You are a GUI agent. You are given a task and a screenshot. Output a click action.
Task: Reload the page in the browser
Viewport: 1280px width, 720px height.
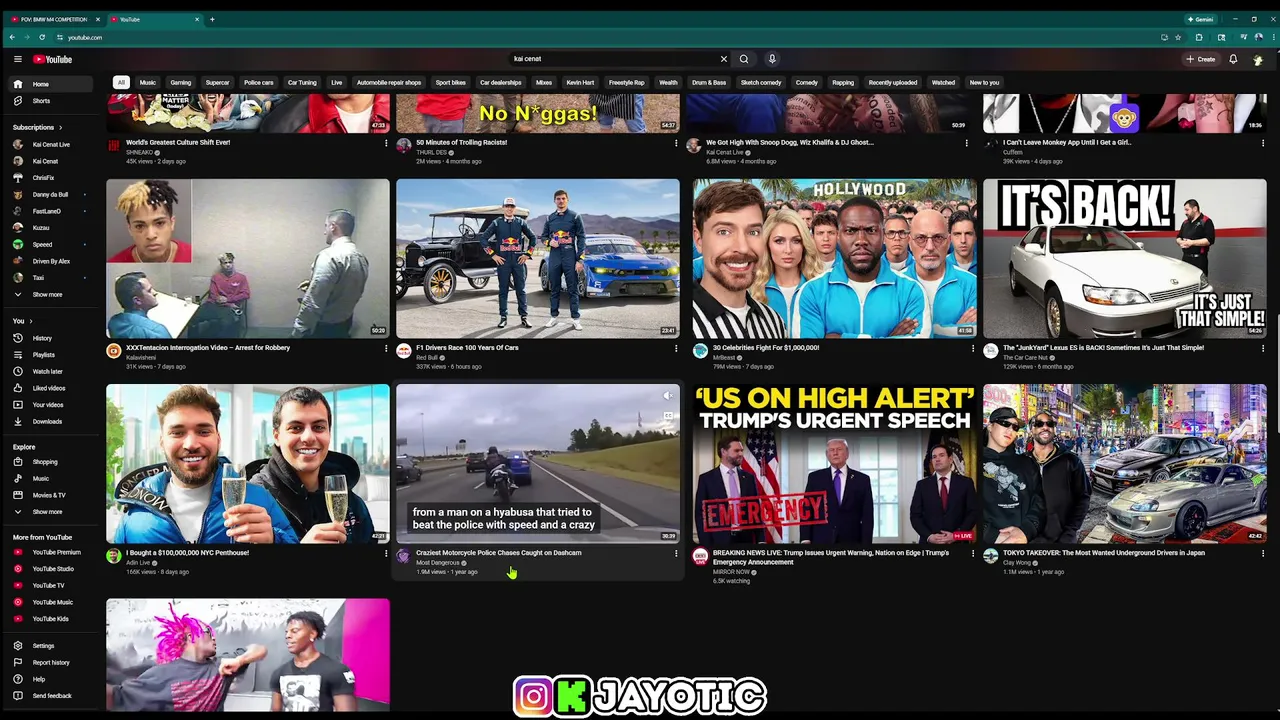[41, 37]
